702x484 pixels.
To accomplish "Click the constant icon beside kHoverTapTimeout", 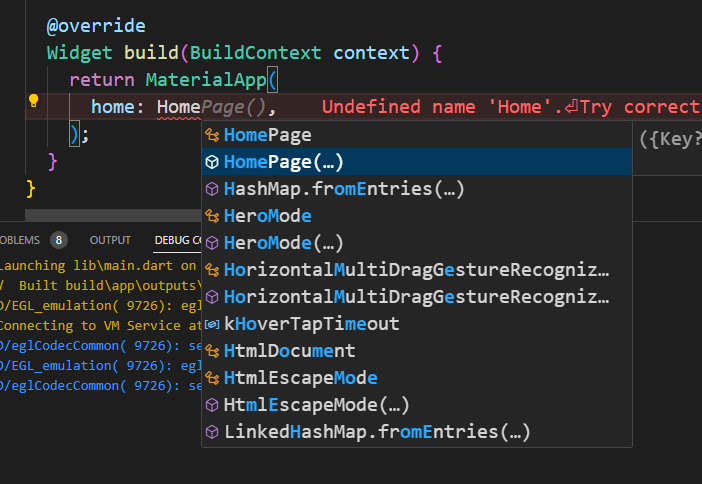I will coord(212,324).
